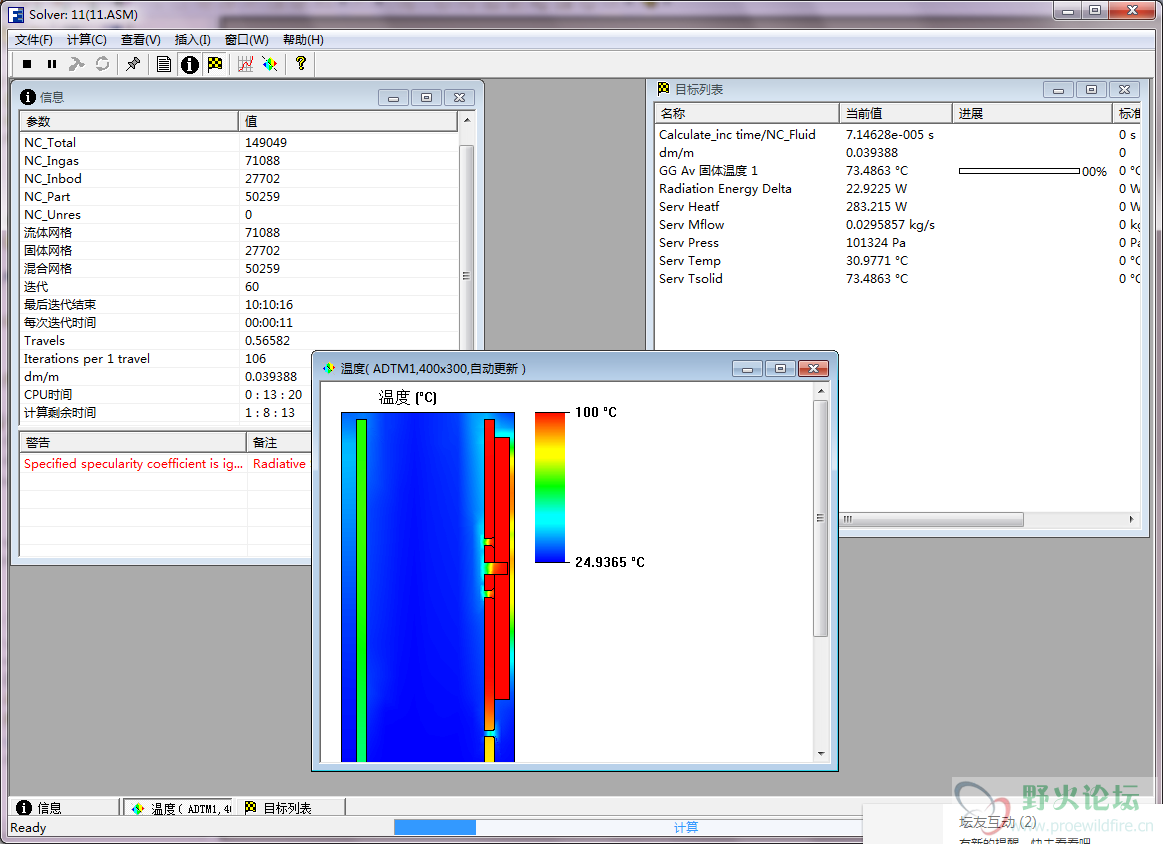This screenshot has height=844, width=1163.
Task: Click the 警告 column header
Action: (133, 443)
